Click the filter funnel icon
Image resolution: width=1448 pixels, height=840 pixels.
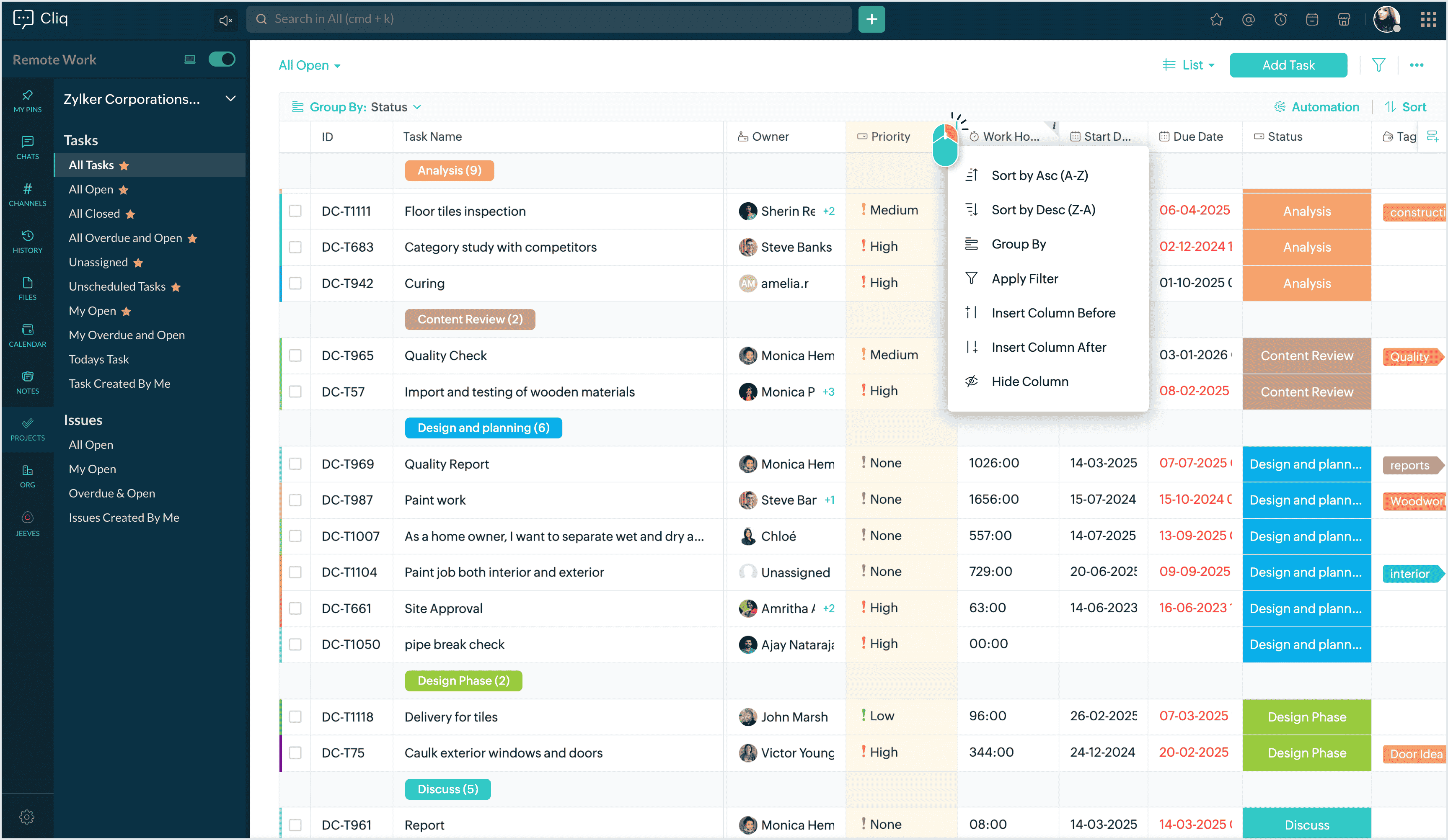pyautogui.click(x=1378, y=65)
